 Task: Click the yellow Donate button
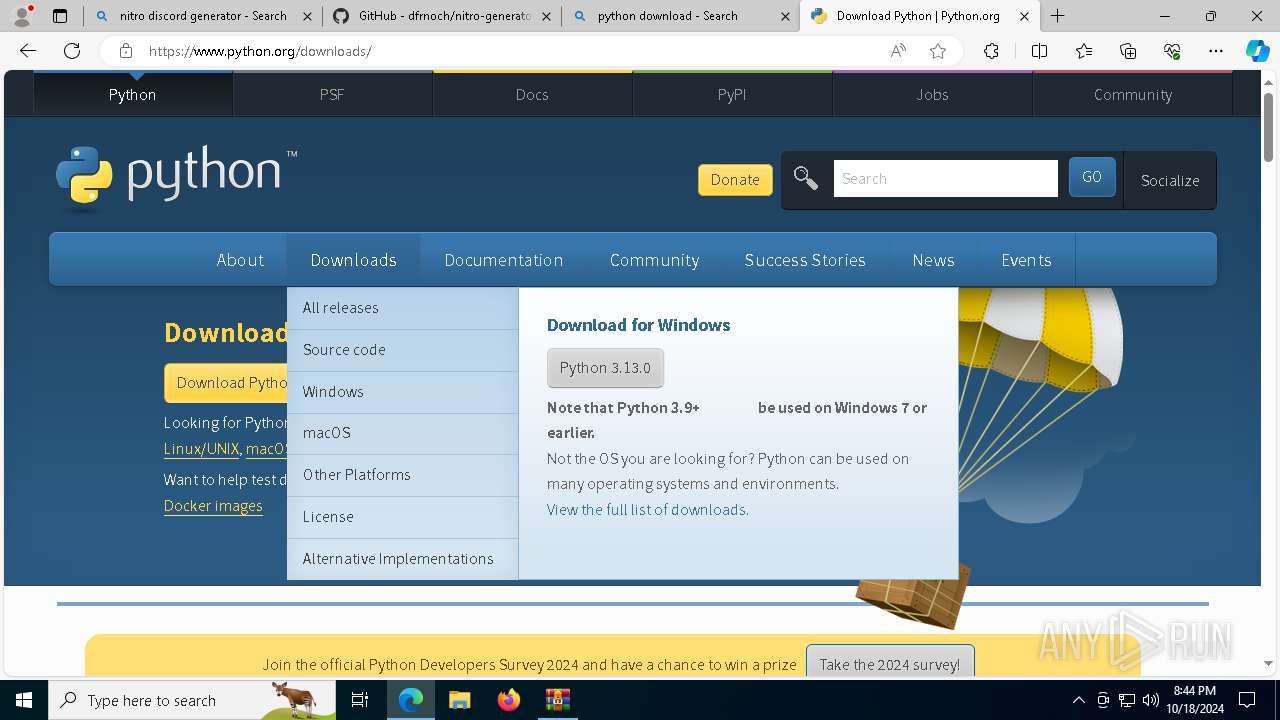click(x=735, y=180)
